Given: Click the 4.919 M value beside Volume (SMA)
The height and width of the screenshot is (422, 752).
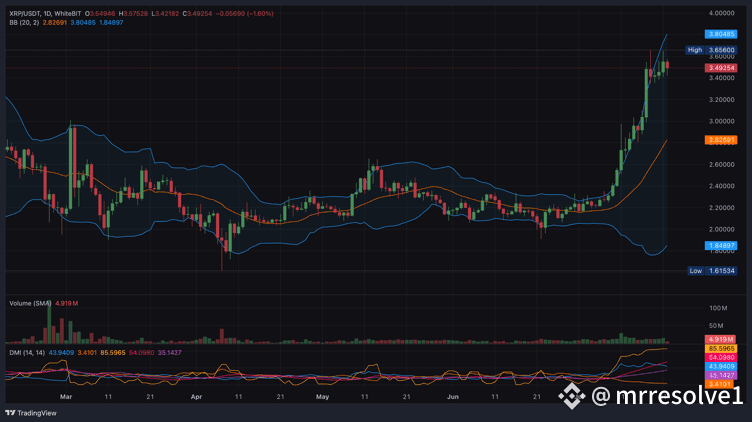Looking at the screenshot, I should [67, 303].
